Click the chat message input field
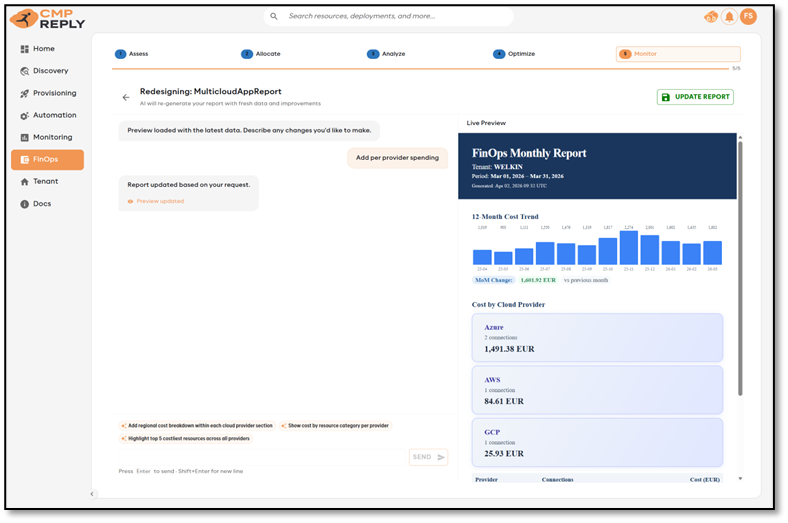Screen dimensions: 788x523 [262, 457]
